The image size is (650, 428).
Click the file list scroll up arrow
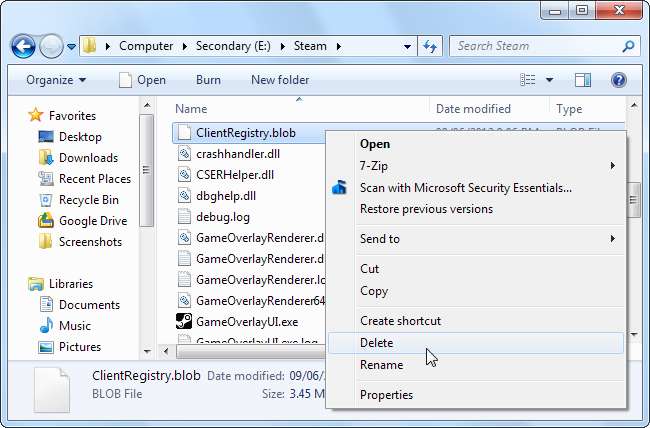coord(634,106)
